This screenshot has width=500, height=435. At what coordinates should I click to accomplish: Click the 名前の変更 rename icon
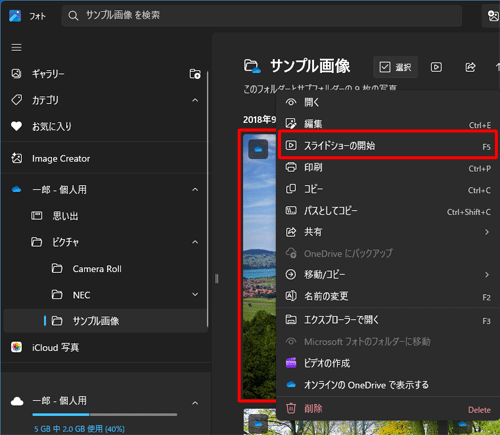291,296
